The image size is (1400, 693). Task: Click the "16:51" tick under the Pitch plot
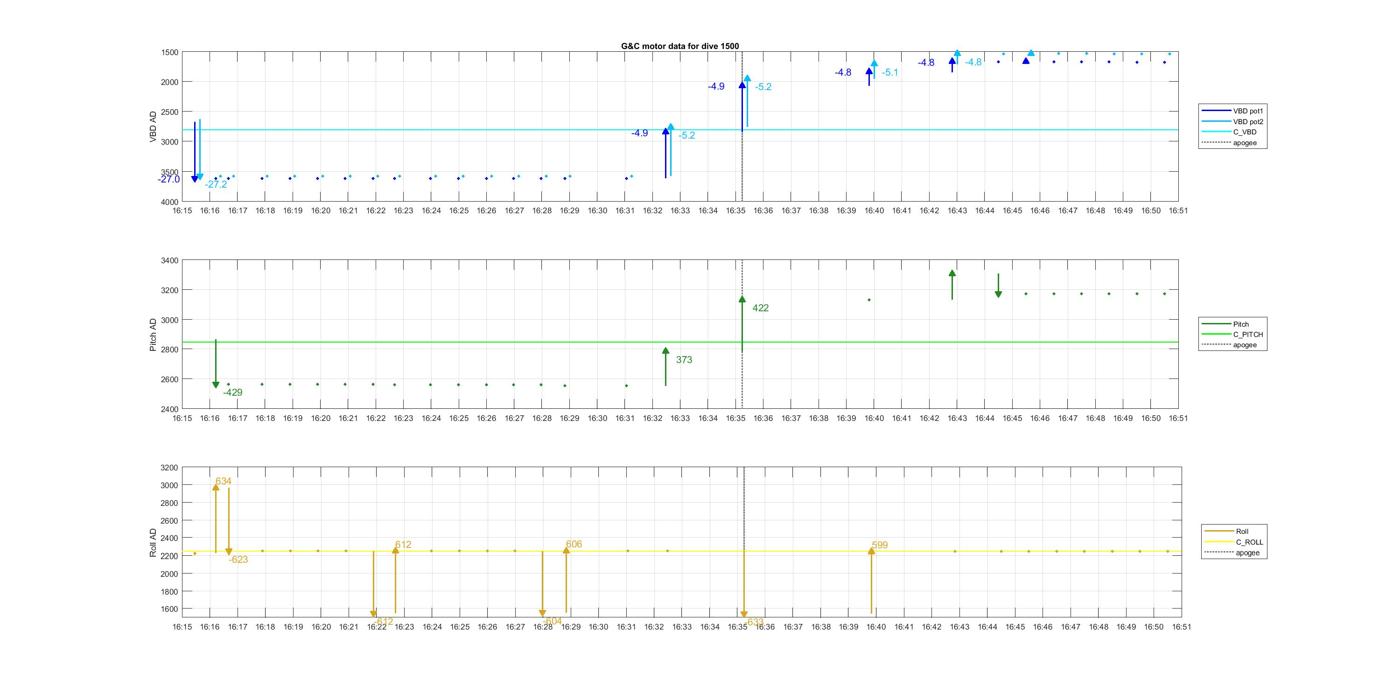click(1178, 418)
